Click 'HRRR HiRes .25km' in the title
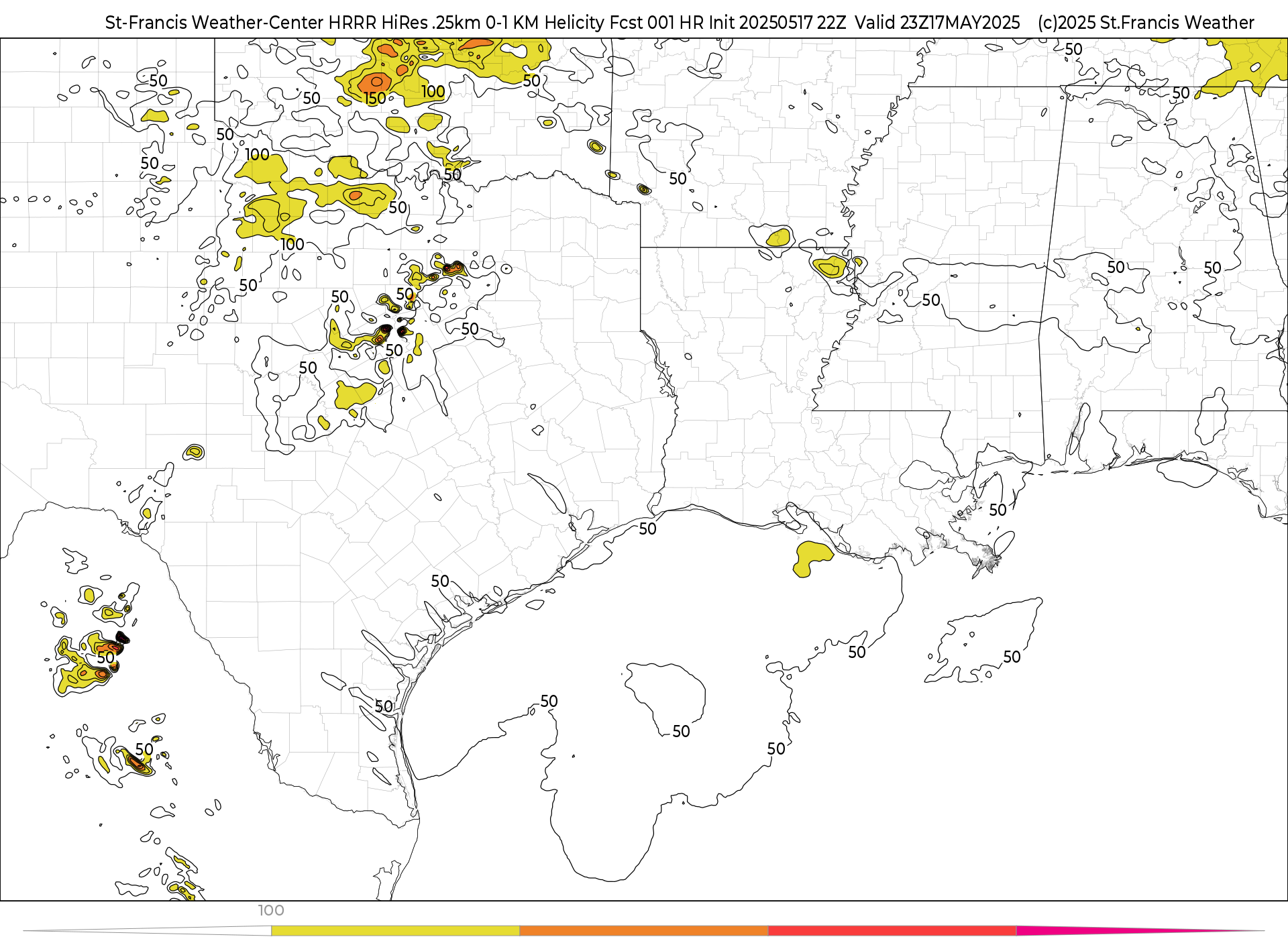The width and height of the screenshot is (1288, 939). click(x=400, y=23)
